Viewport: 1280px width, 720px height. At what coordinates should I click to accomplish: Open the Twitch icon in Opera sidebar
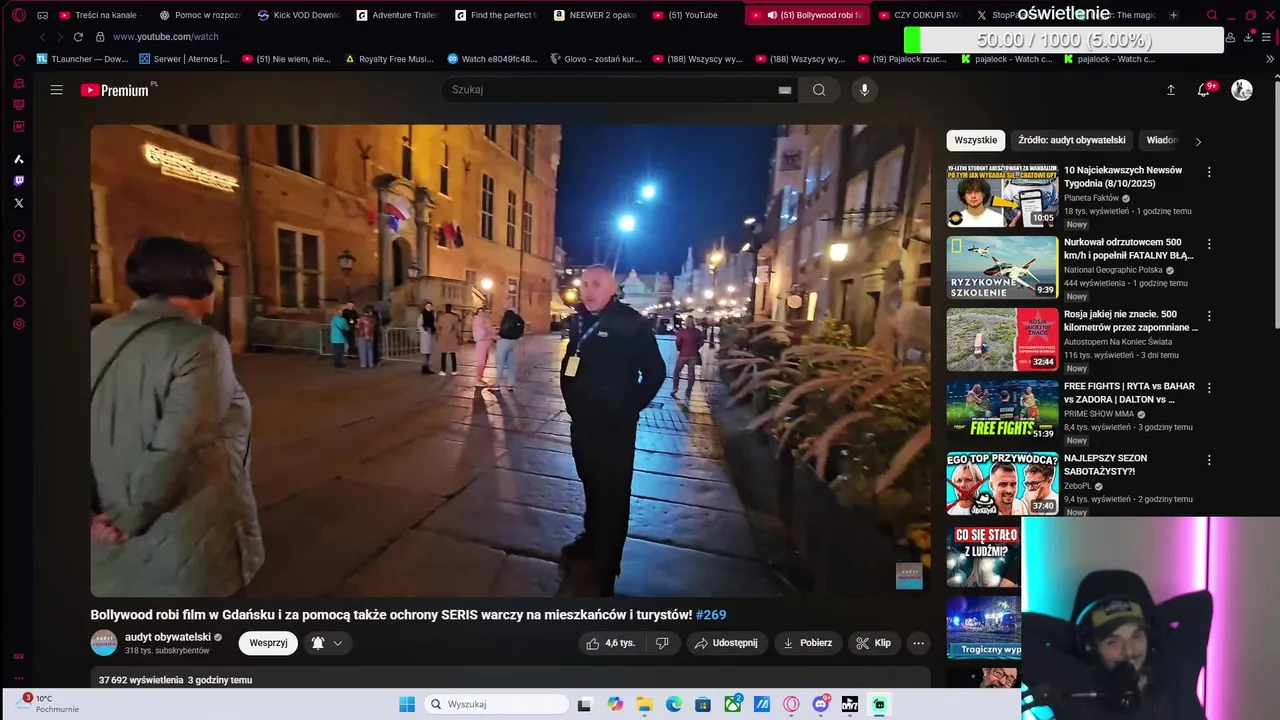click(18, 181)
